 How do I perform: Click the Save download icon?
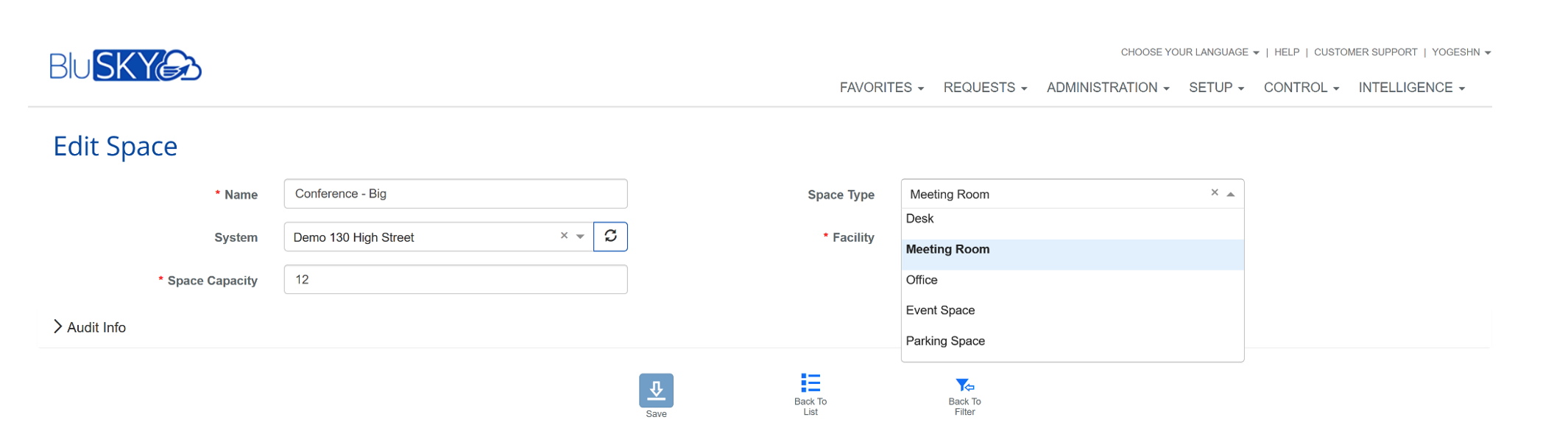click(x=655, y=391)
